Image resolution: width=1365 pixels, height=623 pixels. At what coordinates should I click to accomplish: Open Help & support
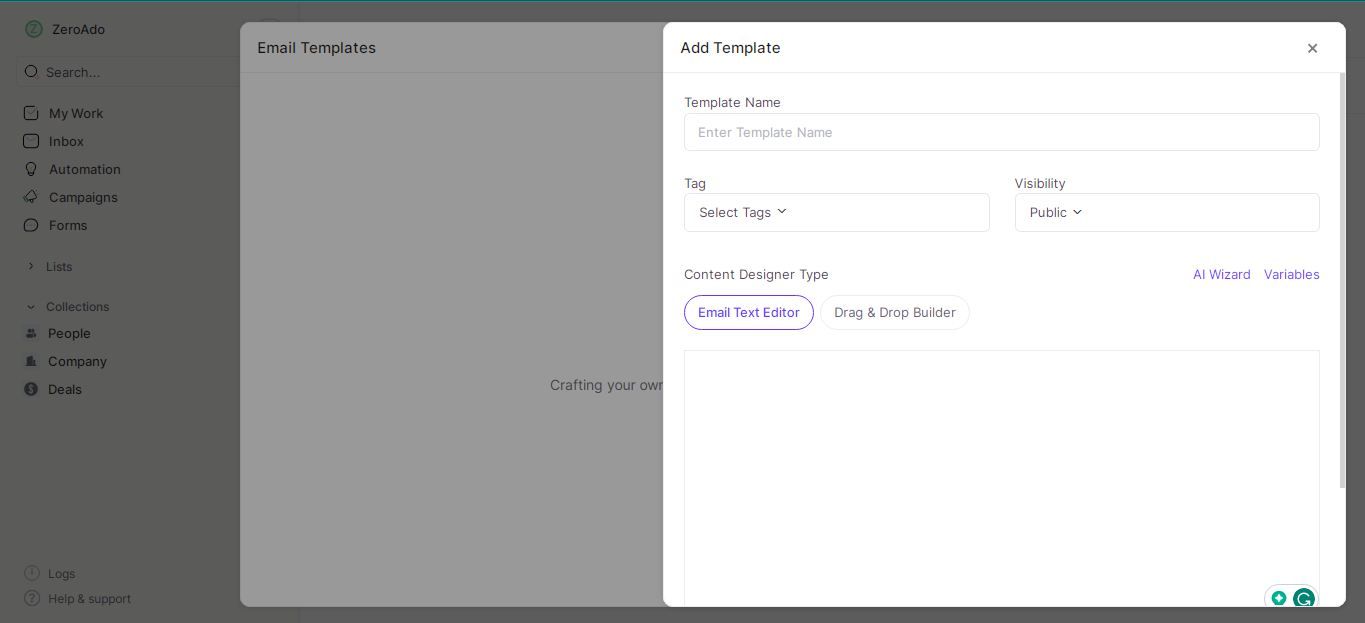click(89, 598)
